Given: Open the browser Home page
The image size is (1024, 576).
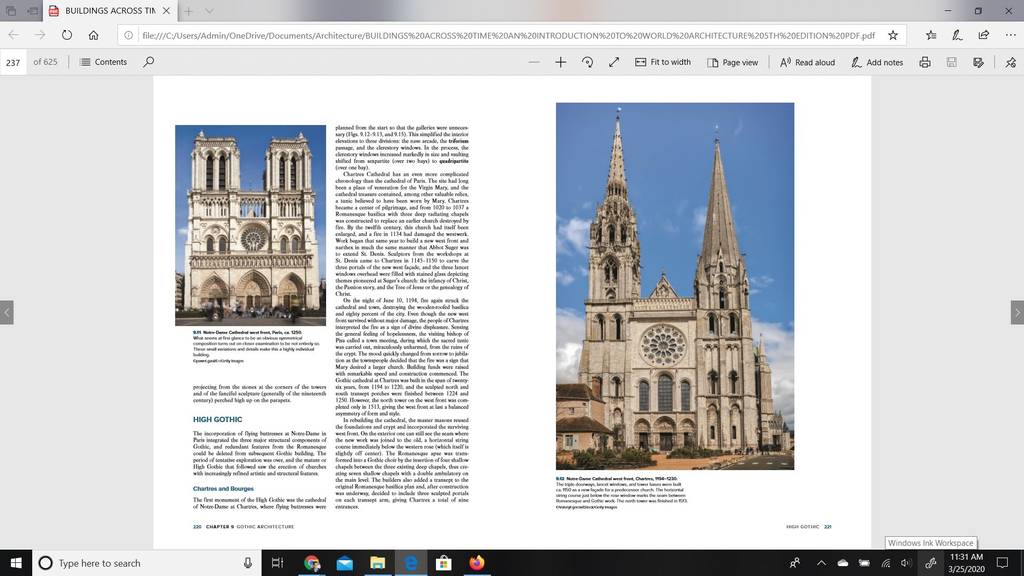Looking at the screenshot, I should (x=93, y=35).
